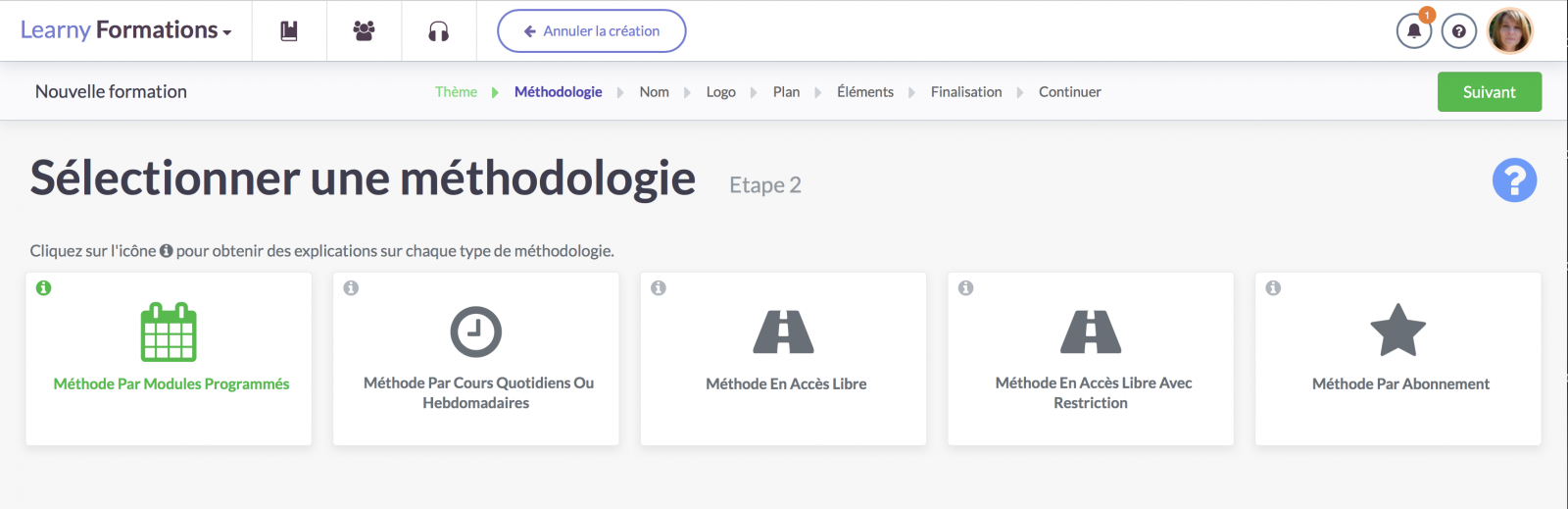Image resolution: width=1568 pixels, height=509 pixels.
Task: Show info for Accès Libre Avec Restriction card
Action: (965, 288)
